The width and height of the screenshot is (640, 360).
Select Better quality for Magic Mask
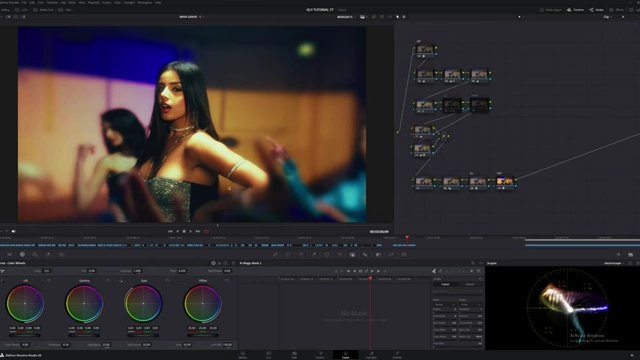[x=470, y=284]
